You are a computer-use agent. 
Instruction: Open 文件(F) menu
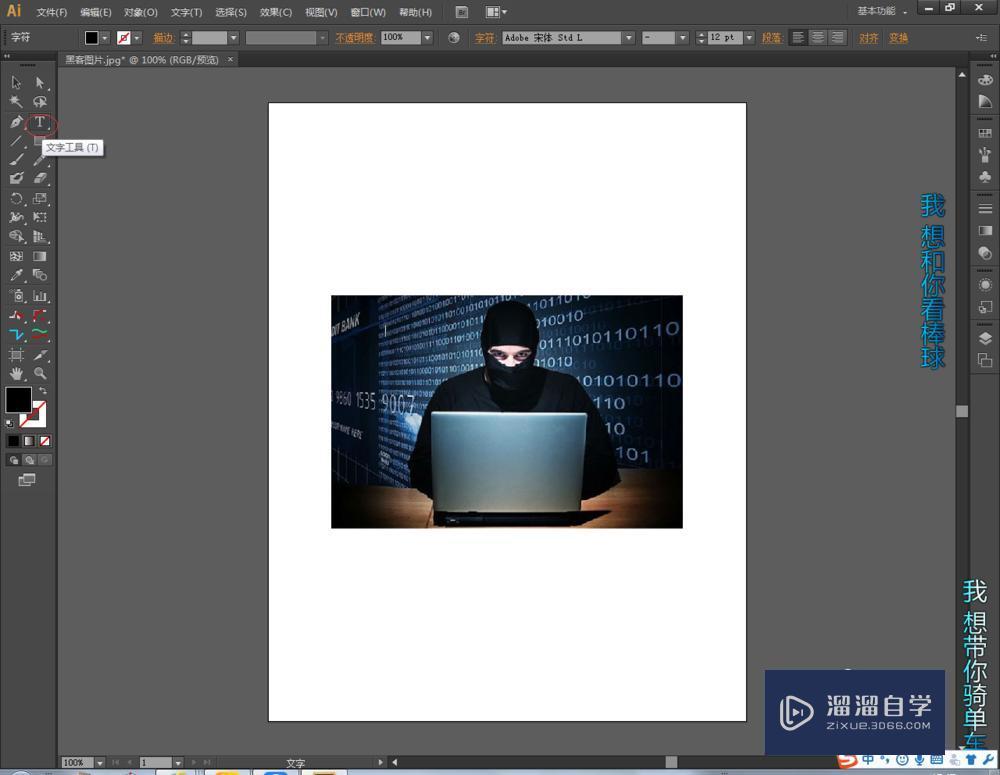pyautogui.click(x=52, y=13)
